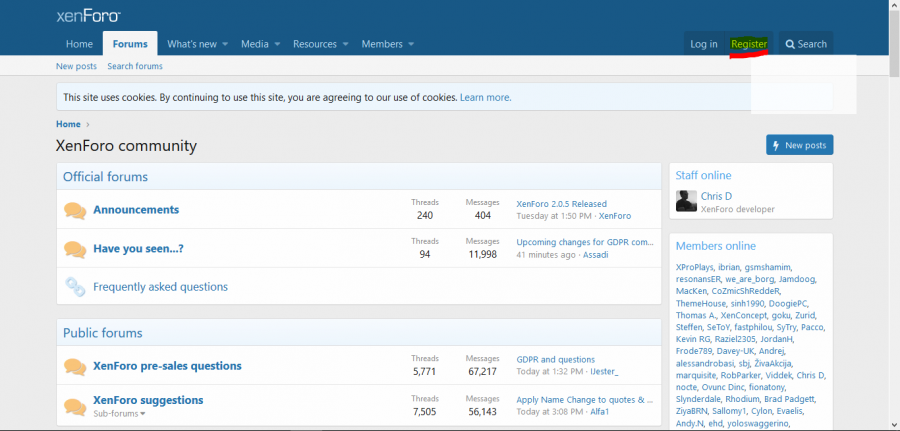Click XenForo suggestions forum bubble icon

pyautogui.click(x=75, y=406)
